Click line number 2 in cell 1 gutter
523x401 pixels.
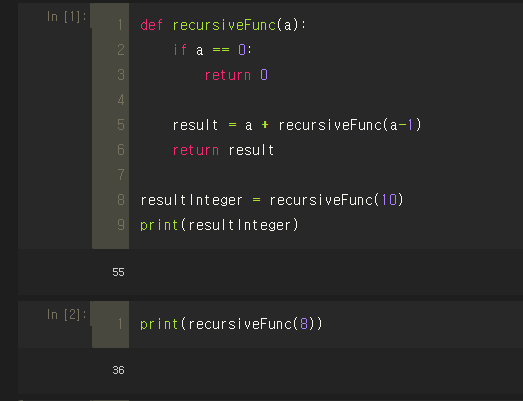pyautogui.click(x=121, y=50)
